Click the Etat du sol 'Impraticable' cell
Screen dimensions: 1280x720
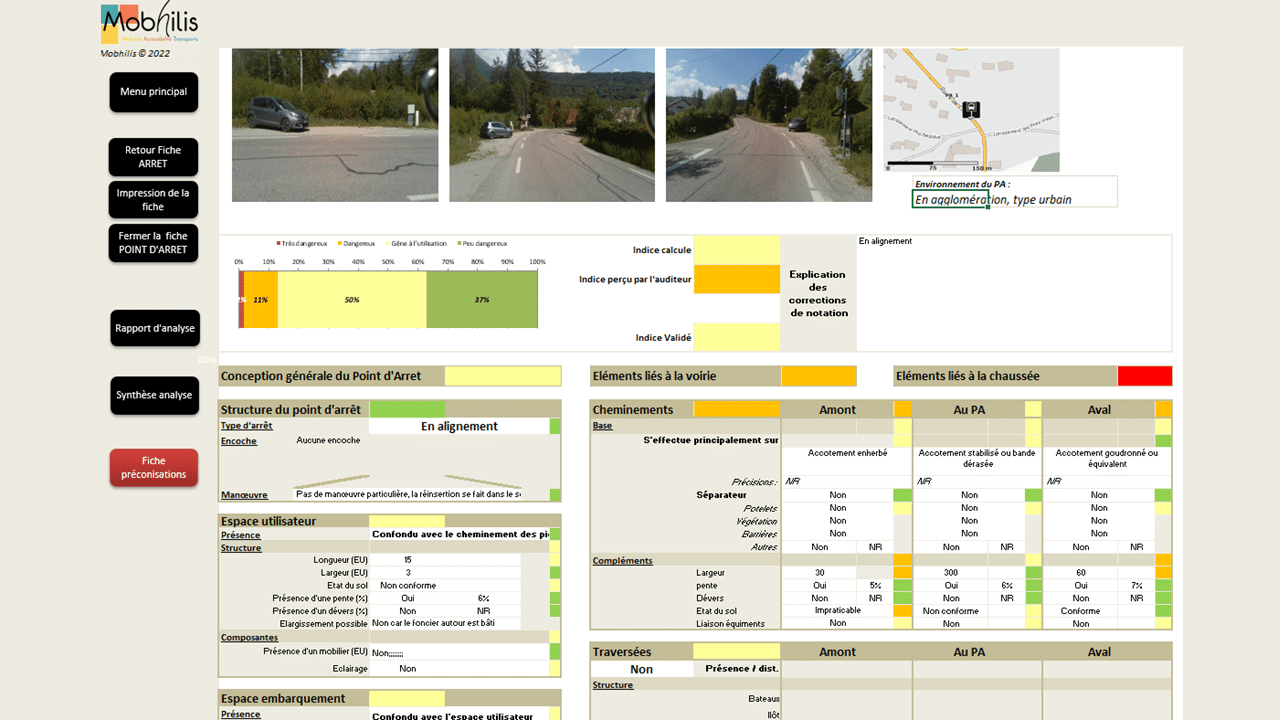[837, 611]
